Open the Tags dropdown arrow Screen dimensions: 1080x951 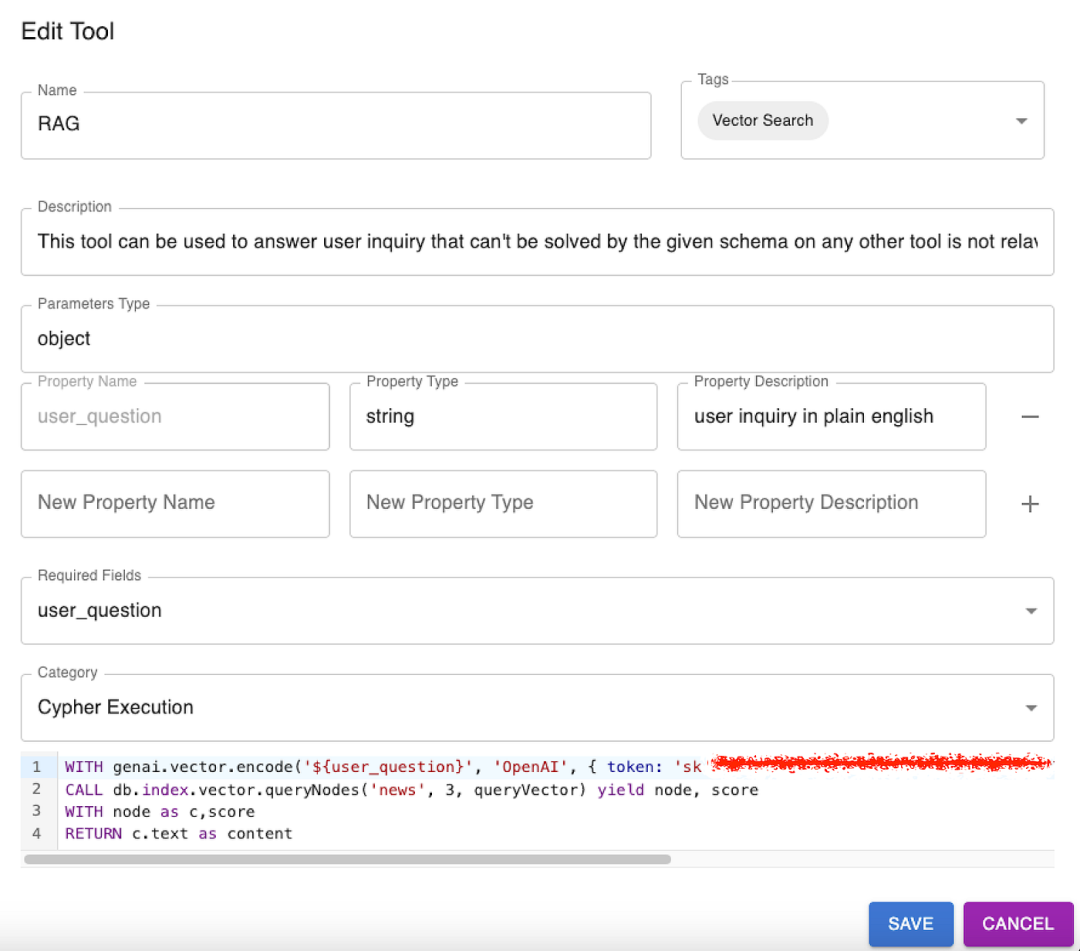[x=1021, y=121]
